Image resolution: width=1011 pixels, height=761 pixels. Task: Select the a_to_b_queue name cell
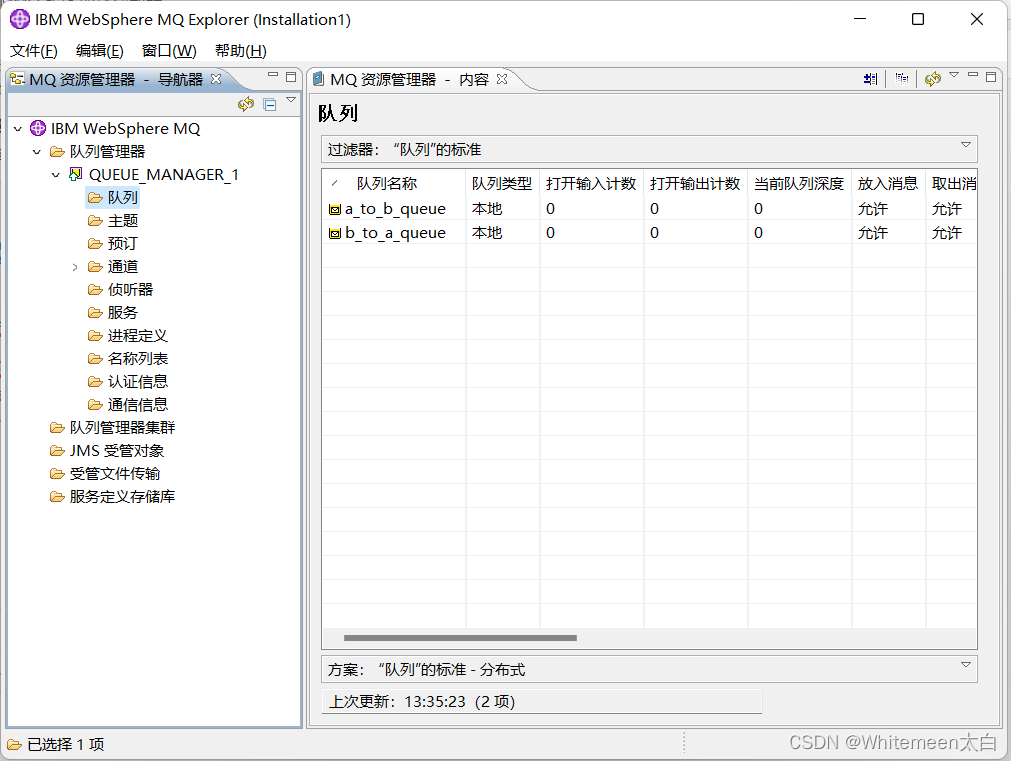click(395, 209)
